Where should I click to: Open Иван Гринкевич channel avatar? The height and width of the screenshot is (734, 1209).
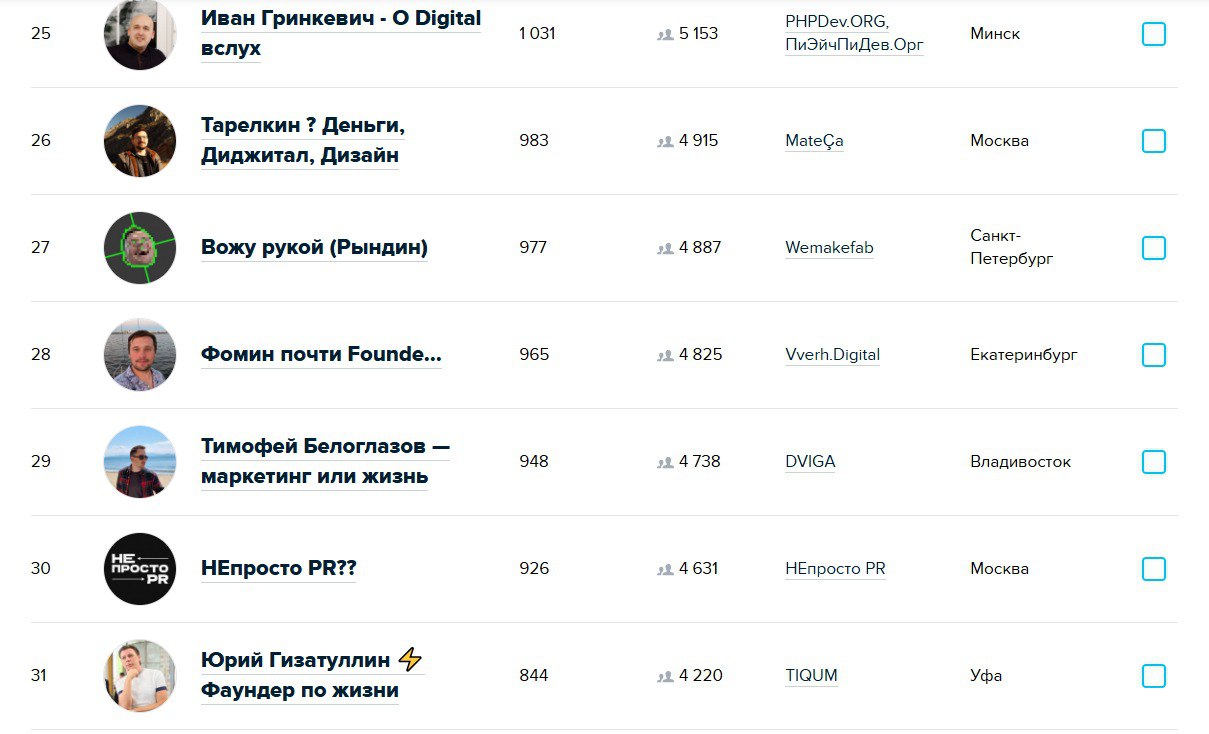click(140, 34)
